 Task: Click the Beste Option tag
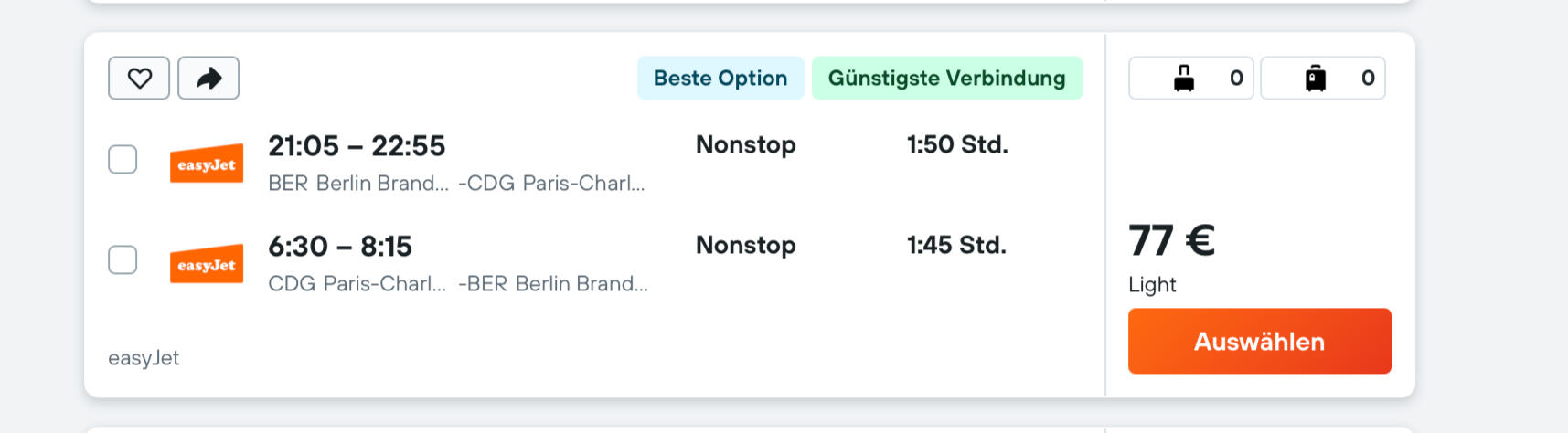point(720,79)
